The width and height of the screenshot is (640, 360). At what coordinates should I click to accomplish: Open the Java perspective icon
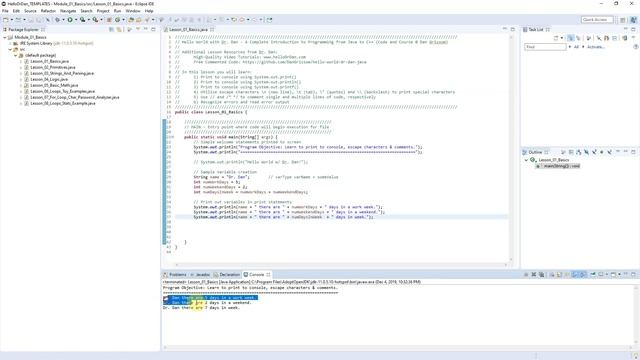click(x=633, y=20)
